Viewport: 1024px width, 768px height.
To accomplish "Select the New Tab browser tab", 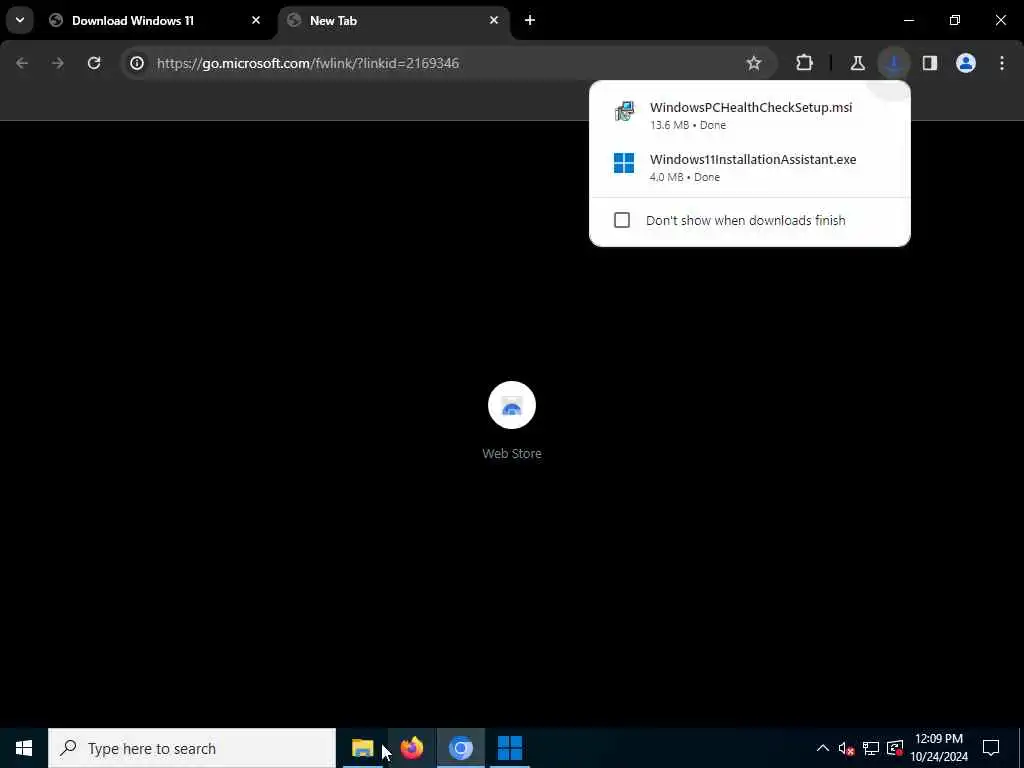I will 394,20.
